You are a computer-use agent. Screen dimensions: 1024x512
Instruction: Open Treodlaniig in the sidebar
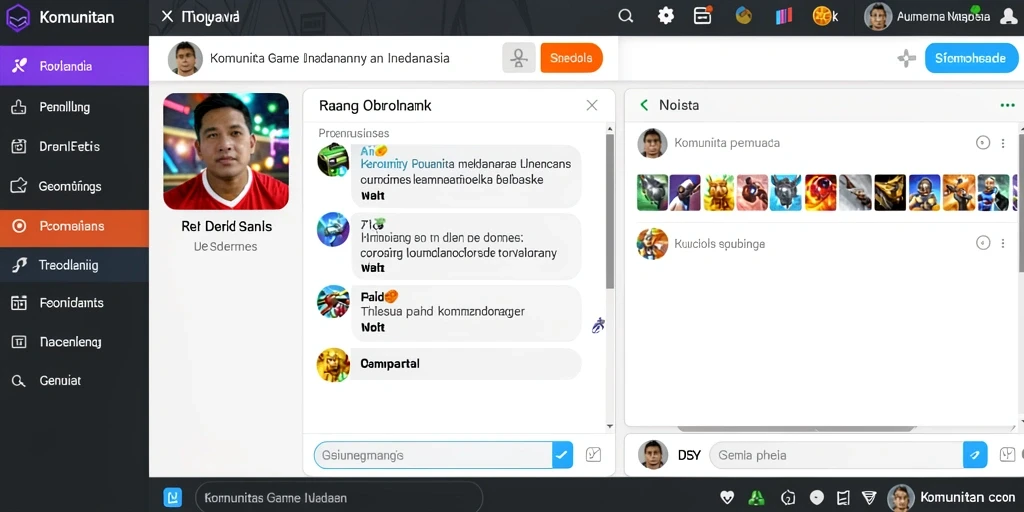[x=74, y=265]
